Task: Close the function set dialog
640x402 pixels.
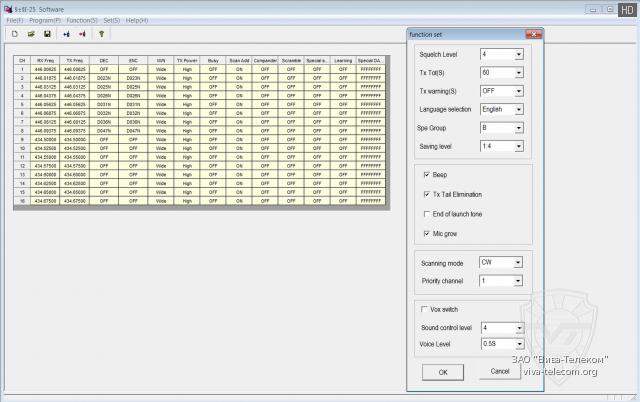Action: (533, 34)
